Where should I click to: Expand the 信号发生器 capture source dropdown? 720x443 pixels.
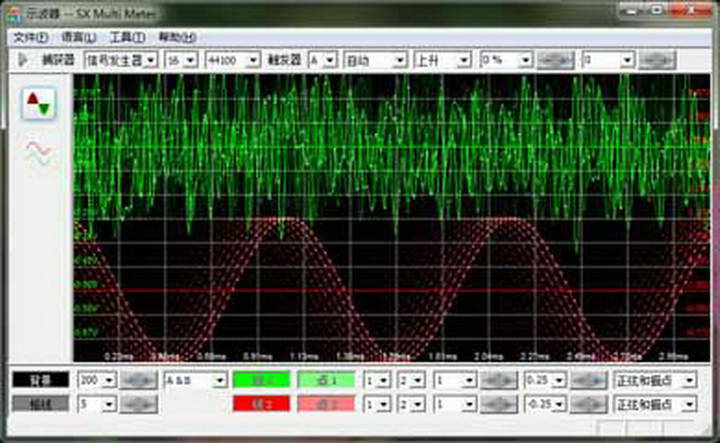coord(120,60)
